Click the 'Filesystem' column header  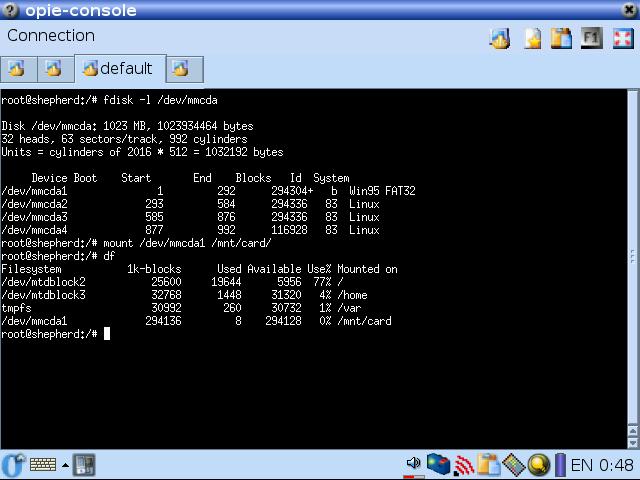(31, 269)
